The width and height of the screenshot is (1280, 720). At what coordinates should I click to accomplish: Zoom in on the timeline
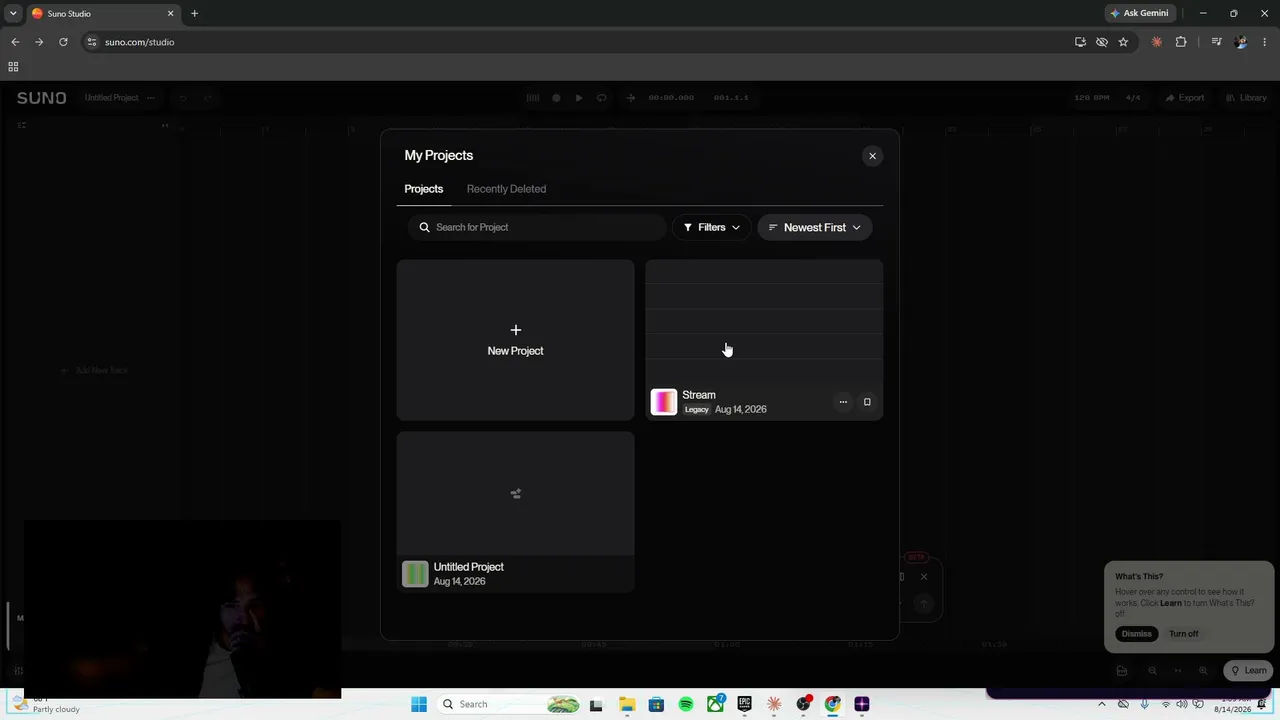(1203, 671)
